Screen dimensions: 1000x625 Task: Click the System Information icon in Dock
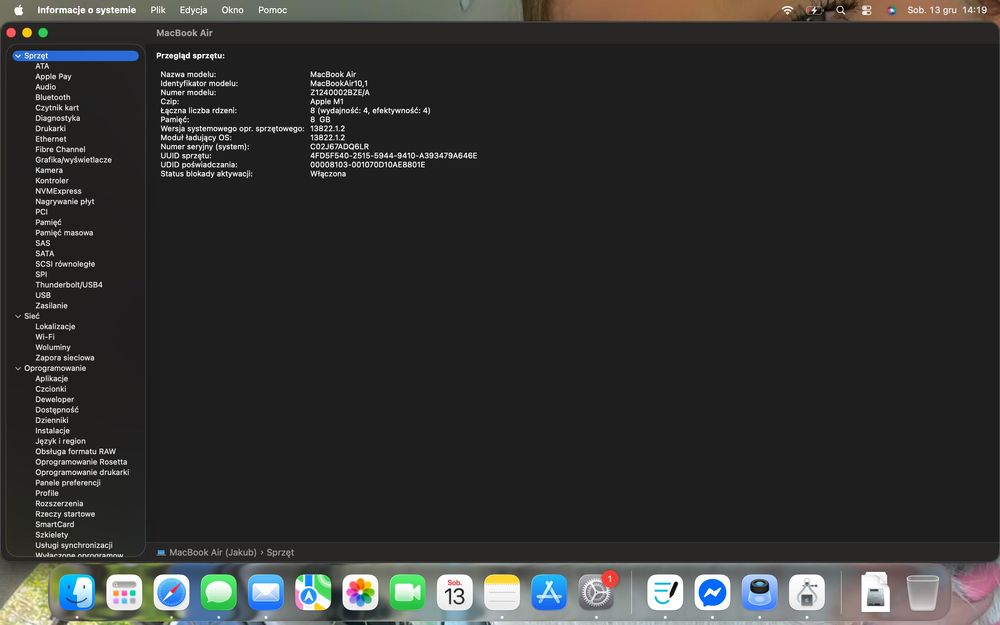click(x=807, y=592)
